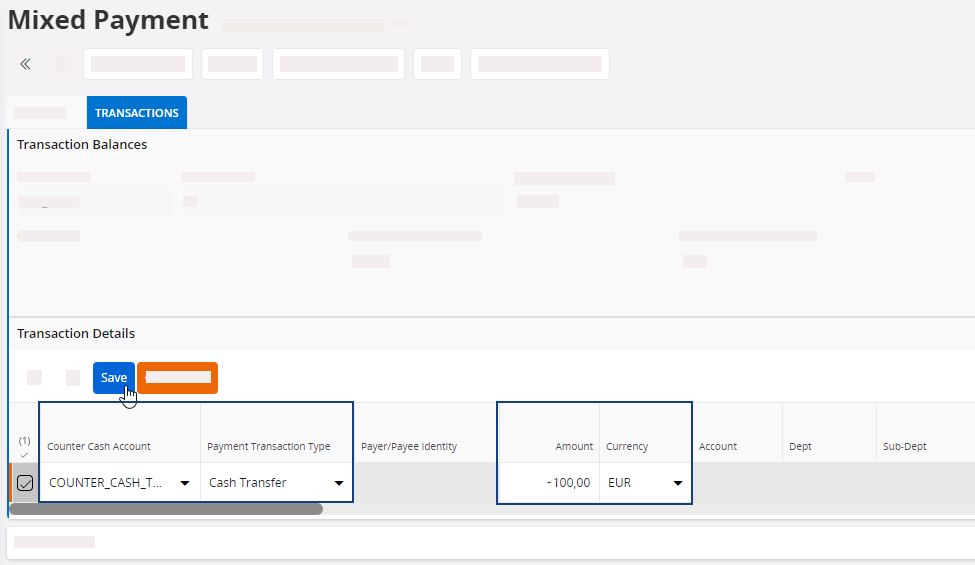
Task: Open the EUR currency dropdown
Action: tap(678, 483)
